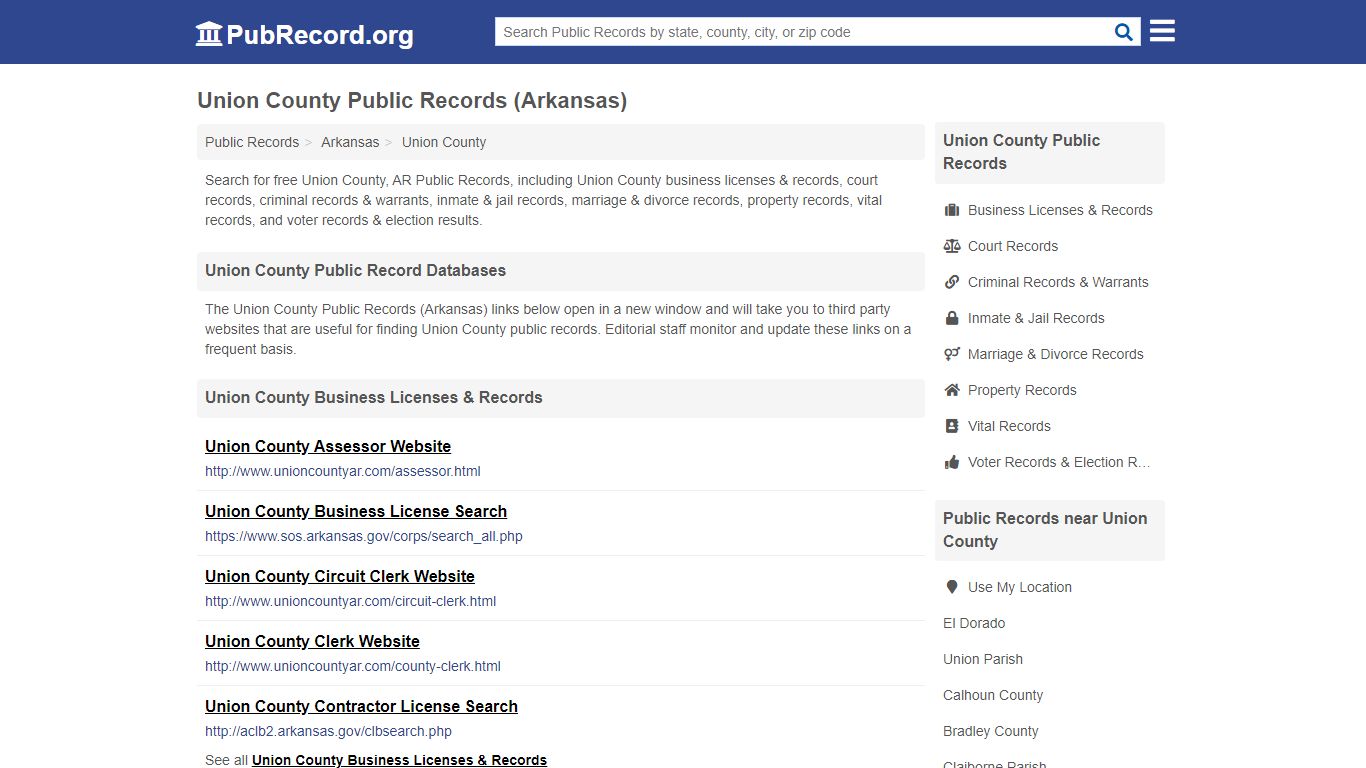Choose Use My Location
The width and height of the screenshot is (1366, 768).
[1020, 587]
